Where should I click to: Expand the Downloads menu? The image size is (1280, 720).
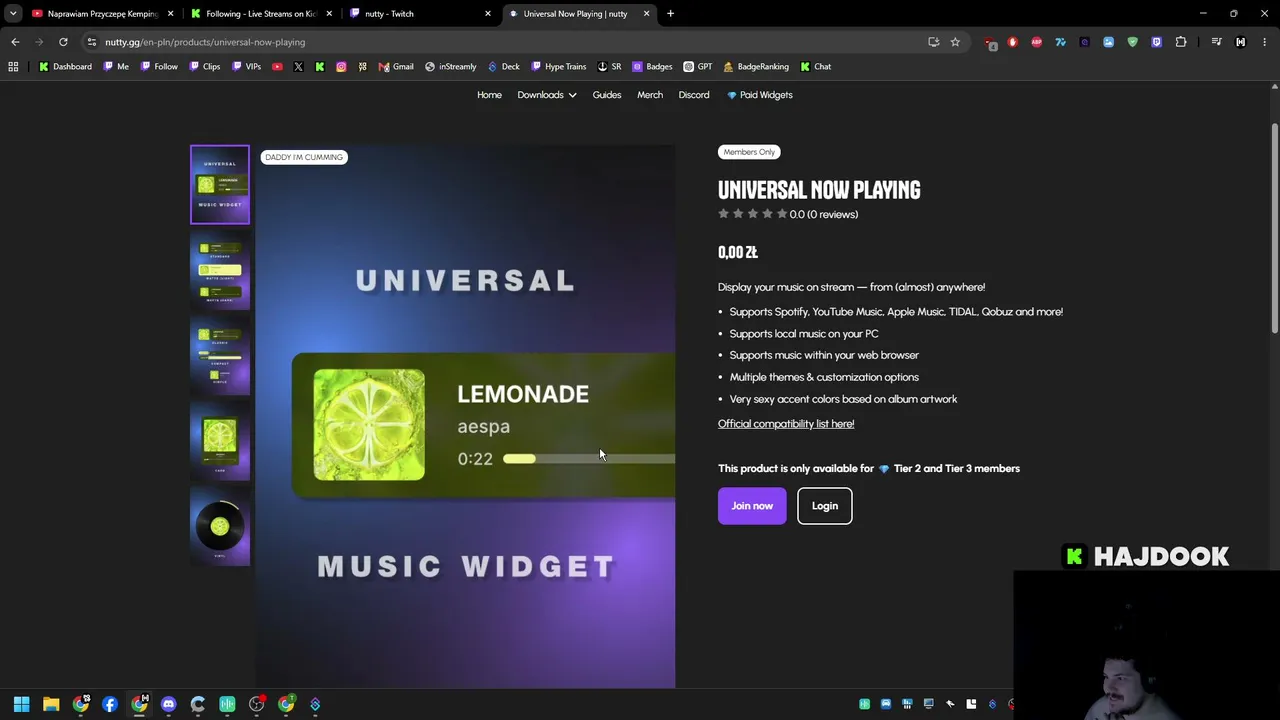click(546, 95)
